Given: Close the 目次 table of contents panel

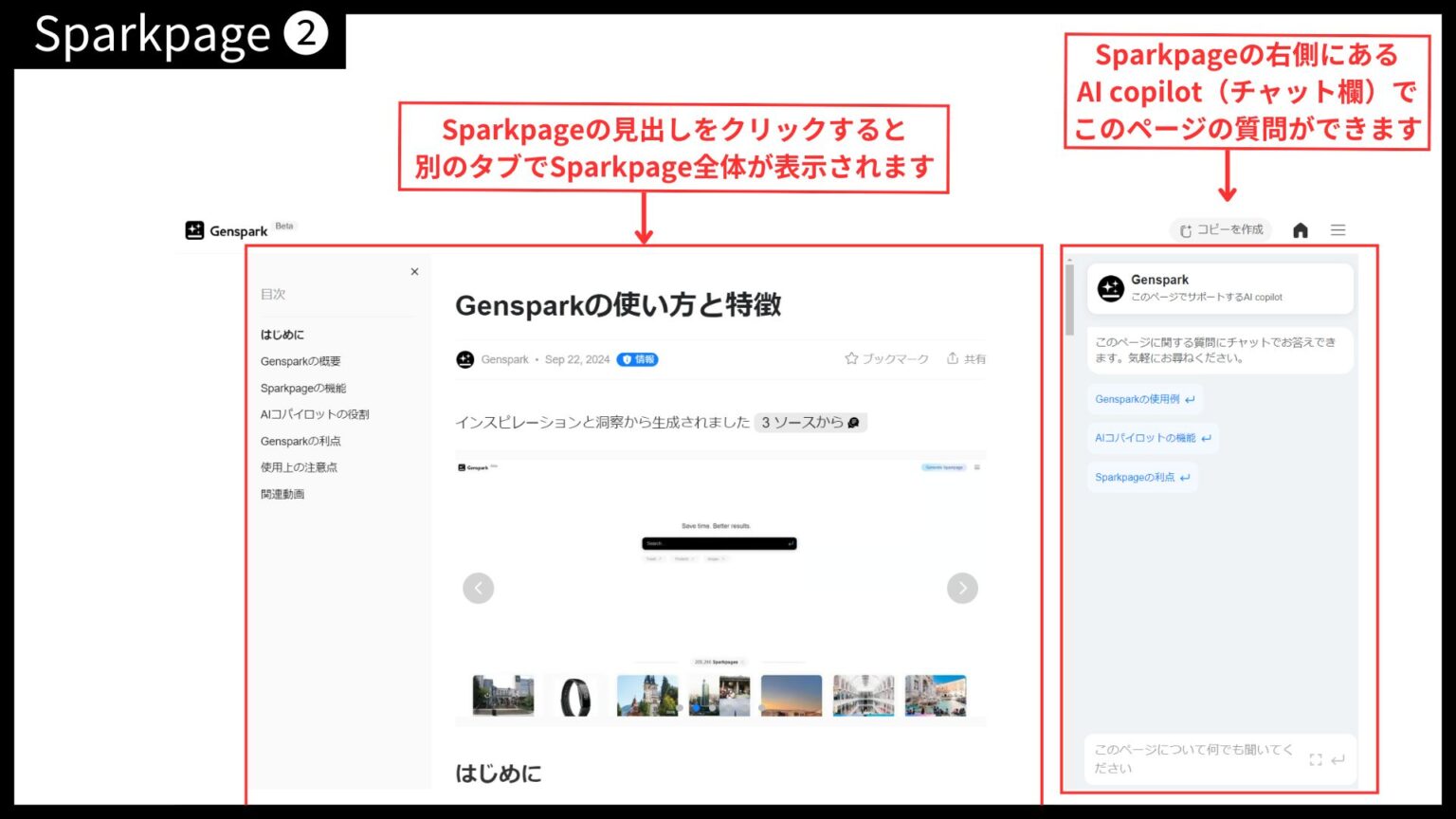Looking at the screenshot, I should click(414, 271).
